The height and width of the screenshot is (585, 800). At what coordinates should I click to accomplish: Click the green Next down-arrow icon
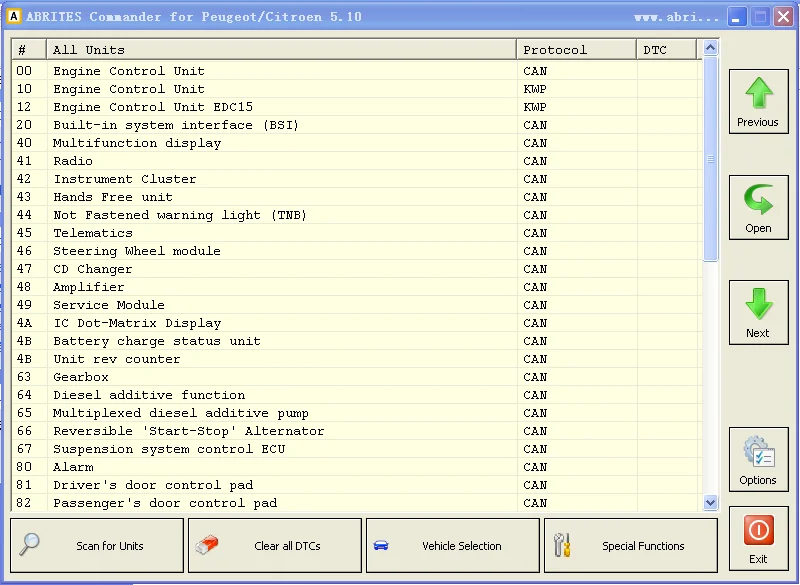[x=759, y=304]
